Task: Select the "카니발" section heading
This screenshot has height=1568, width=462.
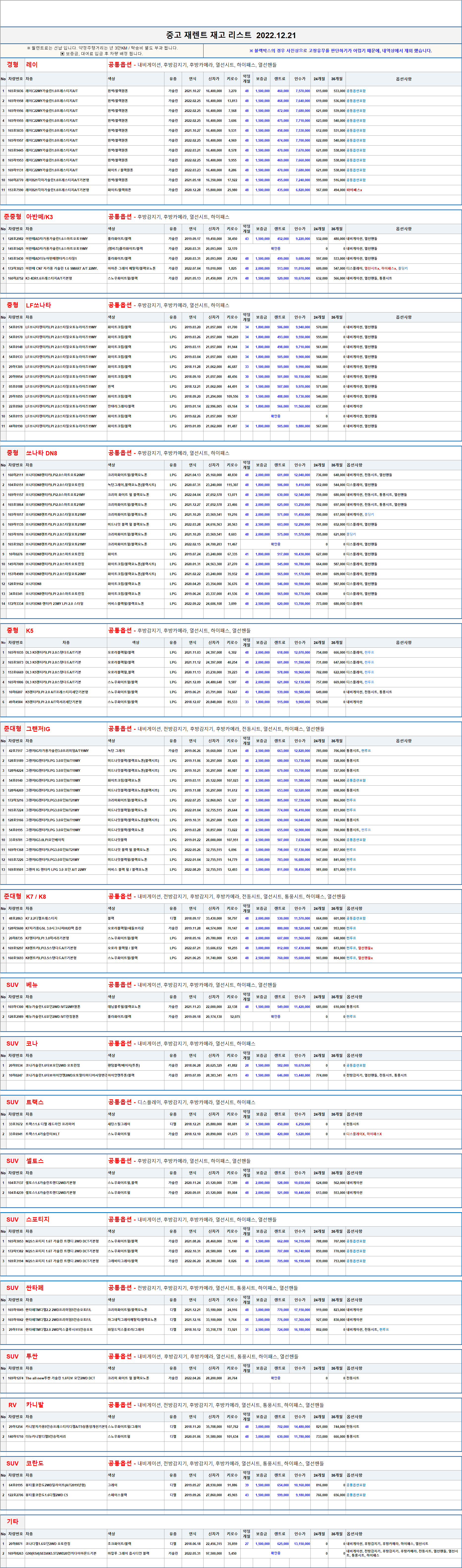Action: point(35,1405)
